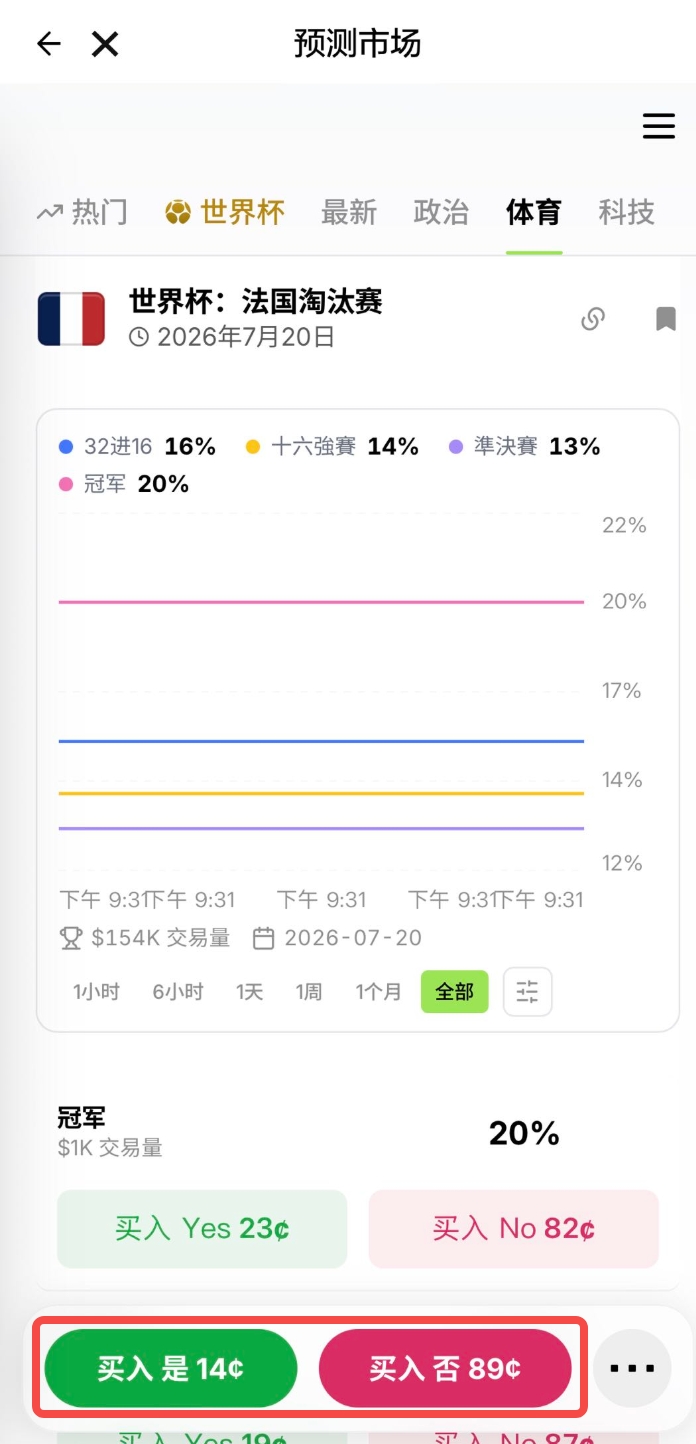Bookmark the France knockout market
Screen dimensions: 696x1444
[x=666, y=319]
